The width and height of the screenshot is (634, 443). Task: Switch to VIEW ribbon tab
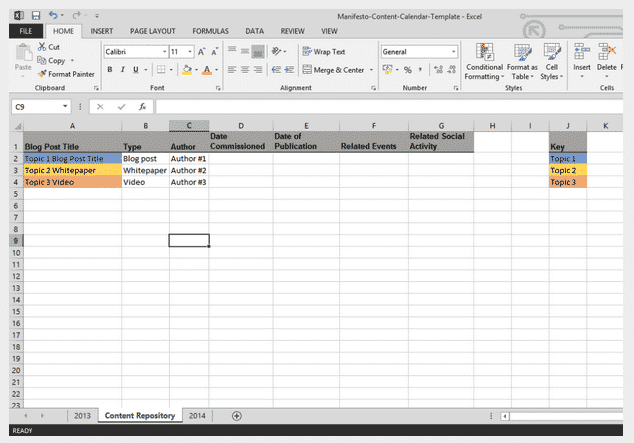coord(329,31)
